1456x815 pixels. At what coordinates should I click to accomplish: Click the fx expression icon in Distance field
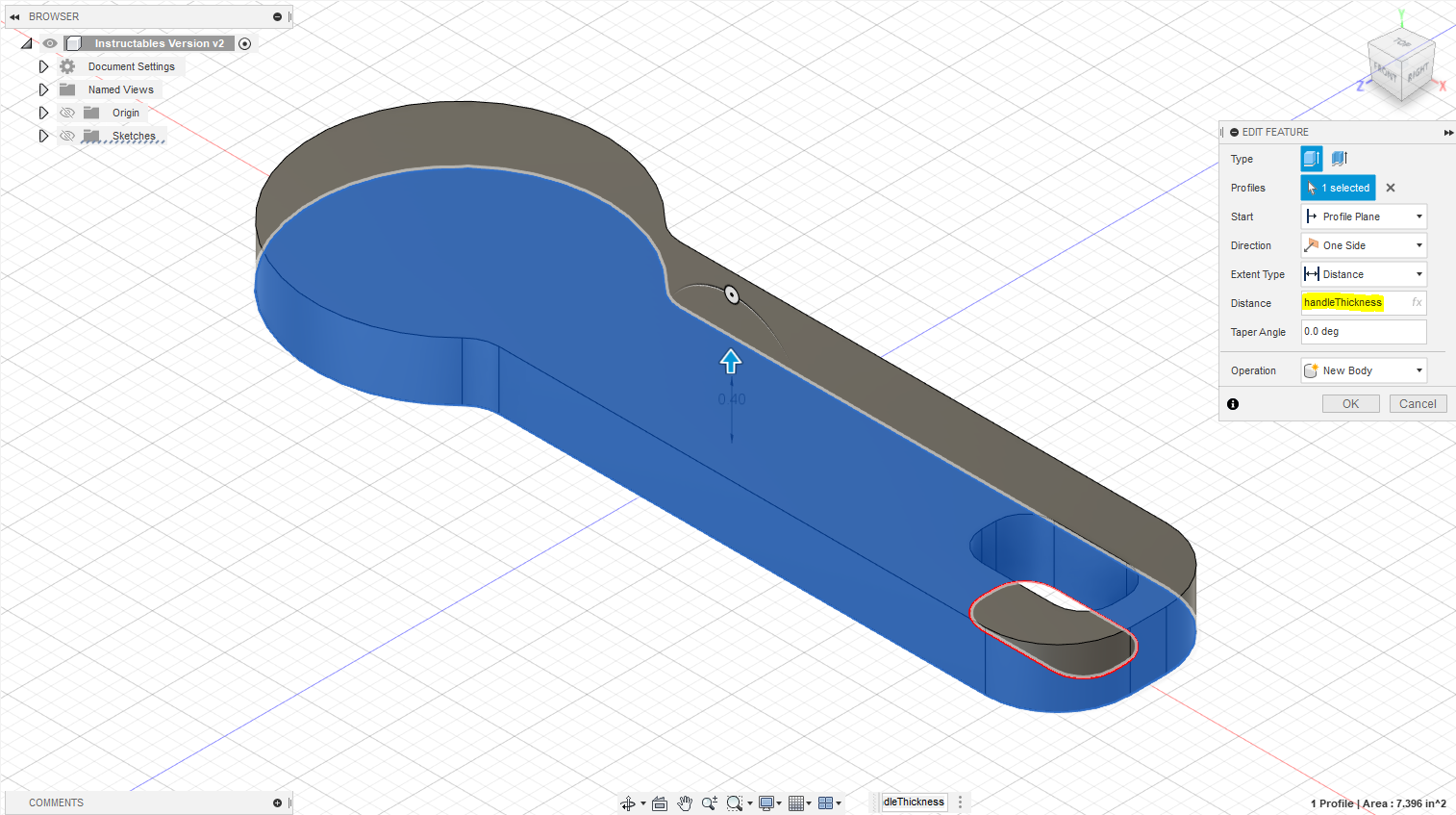coord(1416,302)
